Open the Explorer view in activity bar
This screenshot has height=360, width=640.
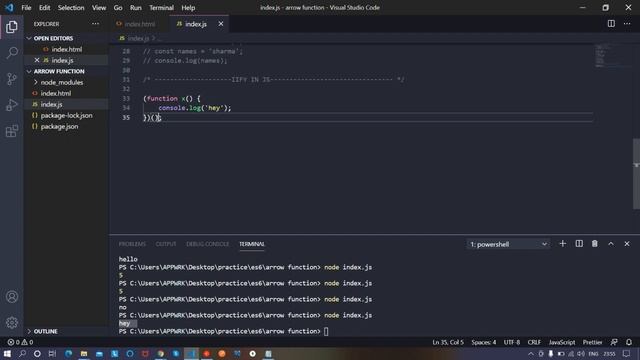coord(12,27)
